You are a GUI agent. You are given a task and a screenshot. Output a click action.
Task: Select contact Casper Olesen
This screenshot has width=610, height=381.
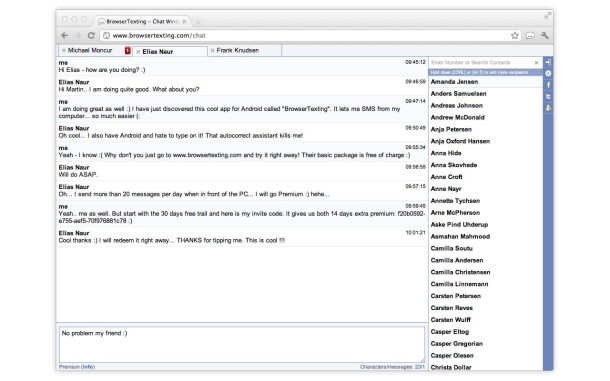coord(486,356)
